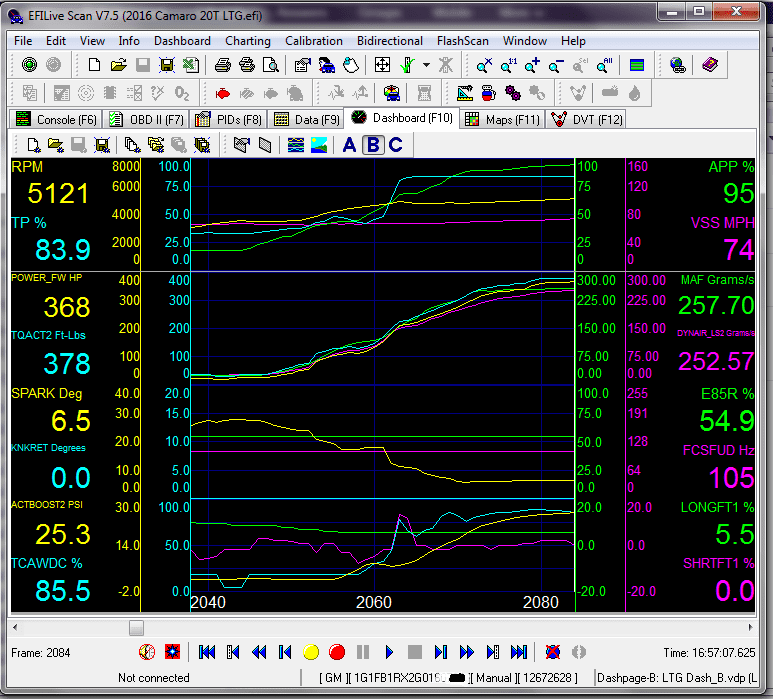Click the RPM gauge value 5121

tap(59, 193)
